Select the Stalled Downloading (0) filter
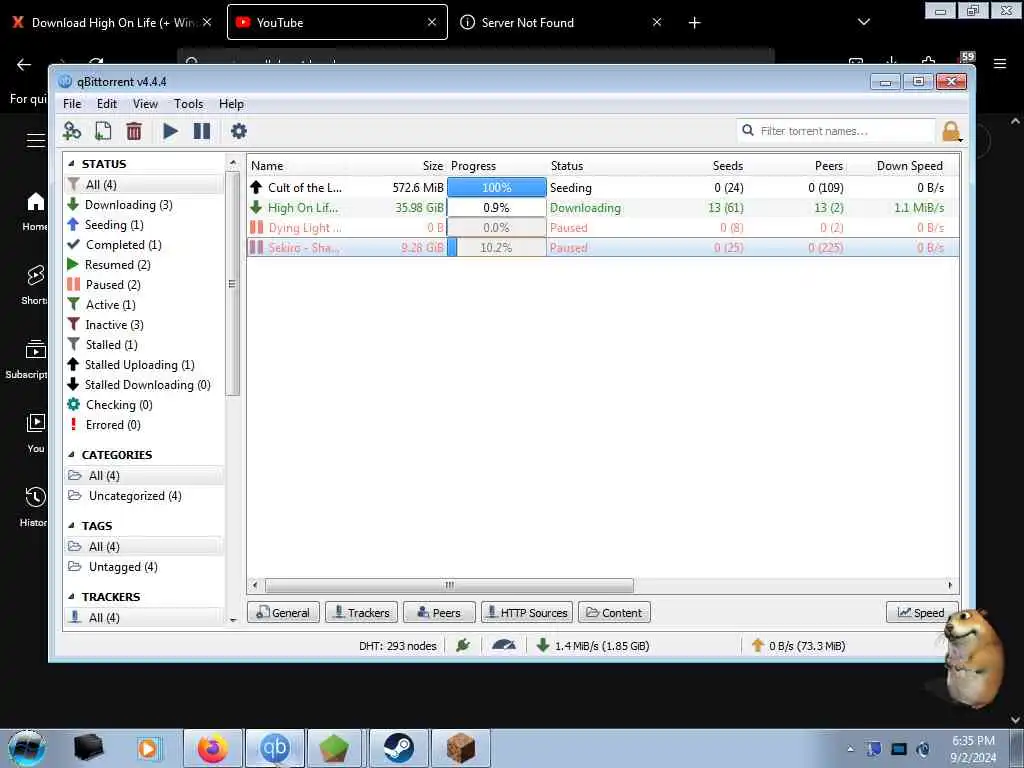The width and height of the screenshot is (1024, 768). [x=148, y=385]
